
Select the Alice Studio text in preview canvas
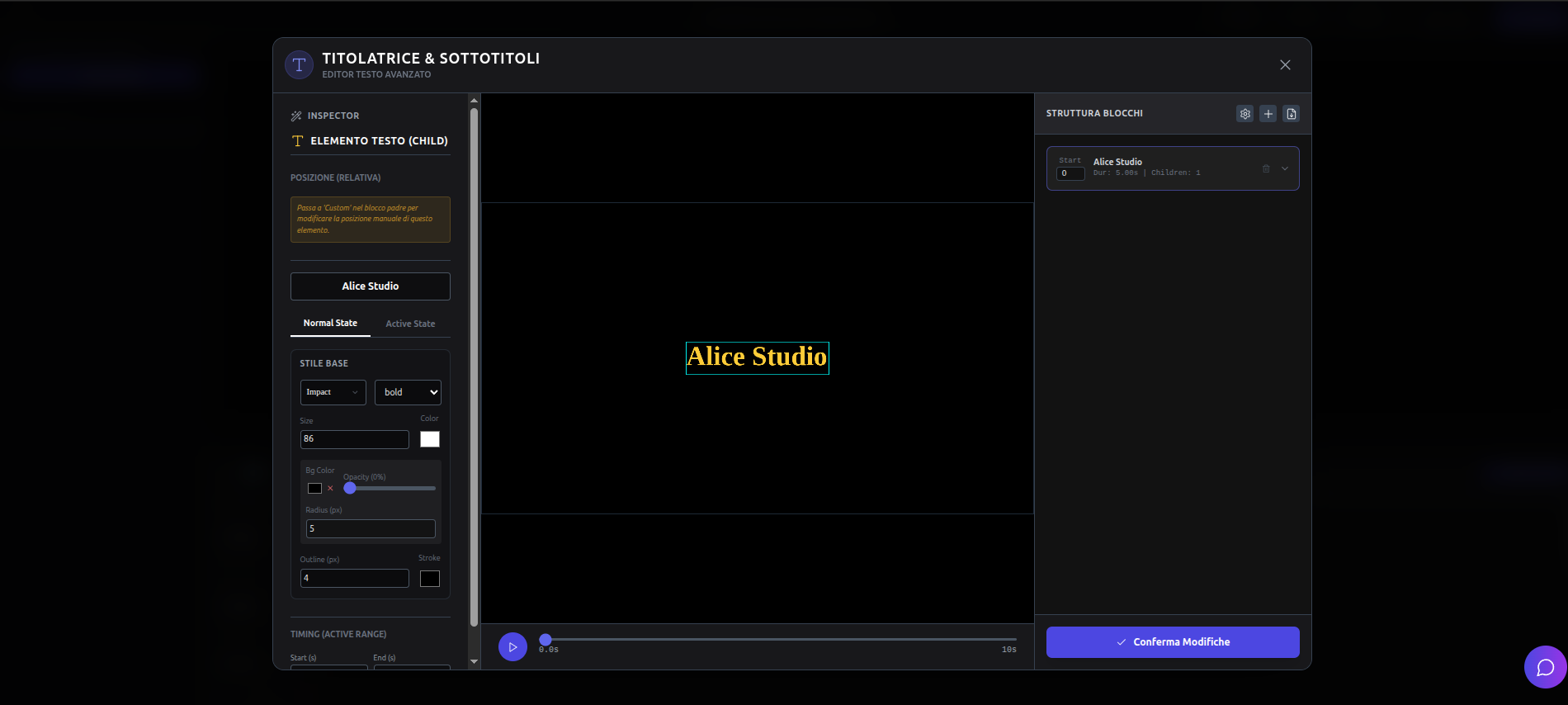757,357
